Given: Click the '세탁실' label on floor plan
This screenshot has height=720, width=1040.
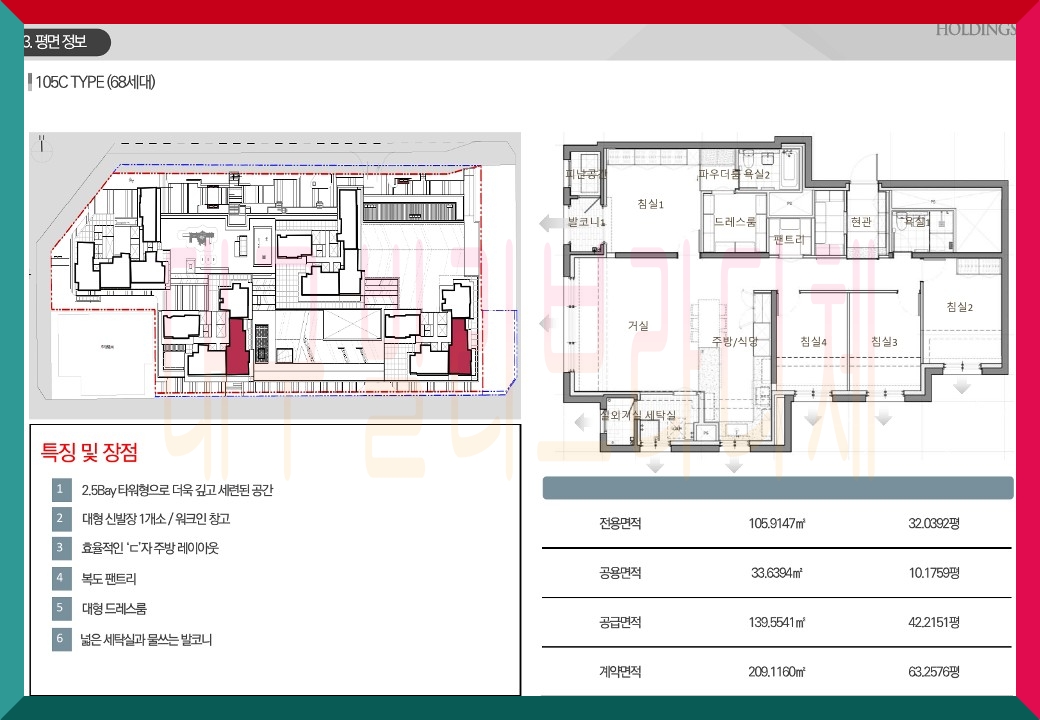Looking at the screenshot, I should click(x=660, y=415).
